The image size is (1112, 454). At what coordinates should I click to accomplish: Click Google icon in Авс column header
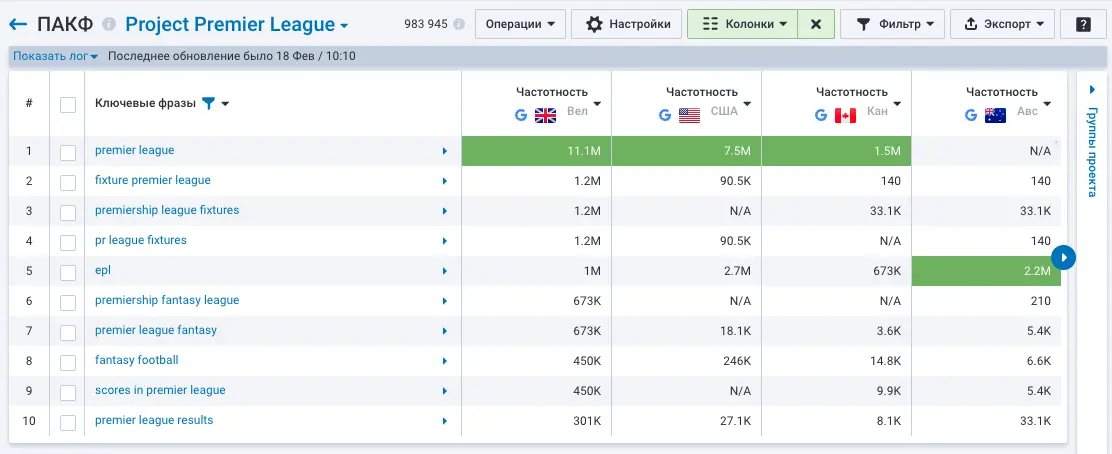(971, 115)
